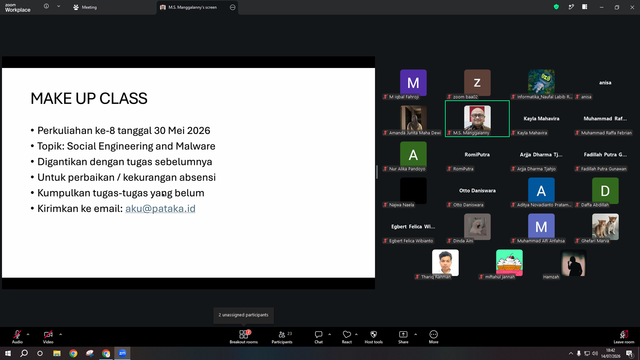This screenshot has width=640, height=360.
Task: Select Aditya Novadianto Pratama participant tile
Action: 541,192
